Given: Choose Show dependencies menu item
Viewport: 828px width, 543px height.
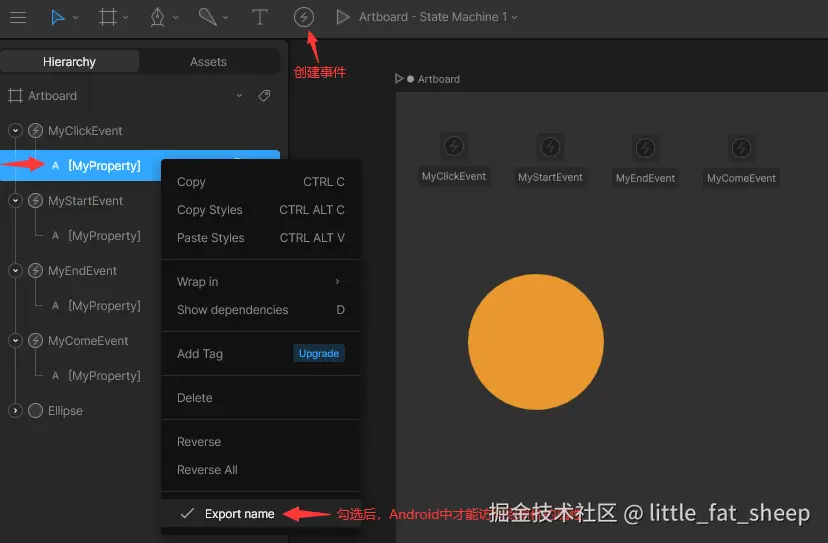Looking at the screenshot, I should [261, 310].
